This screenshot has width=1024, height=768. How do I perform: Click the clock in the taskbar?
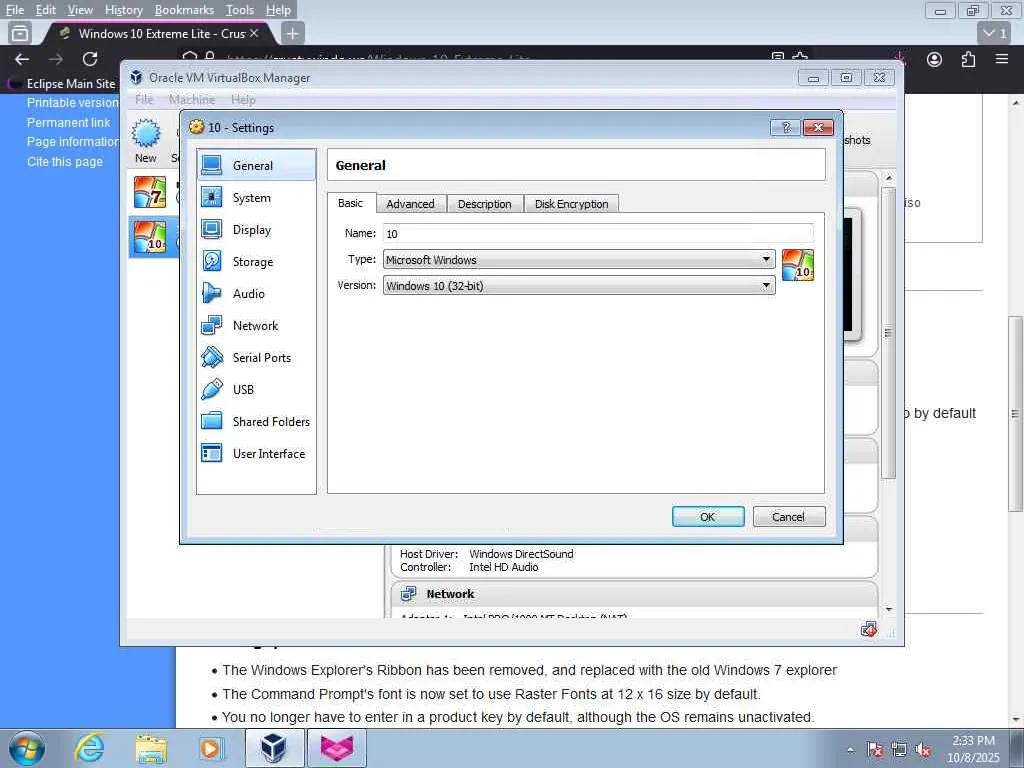click(x=973, y=749)
